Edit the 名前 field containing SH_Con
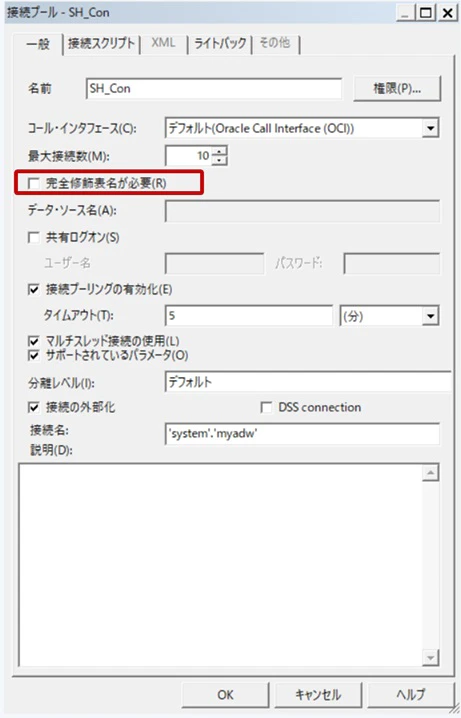The height and width of the screenshot is (718, 461). (214, 89)
